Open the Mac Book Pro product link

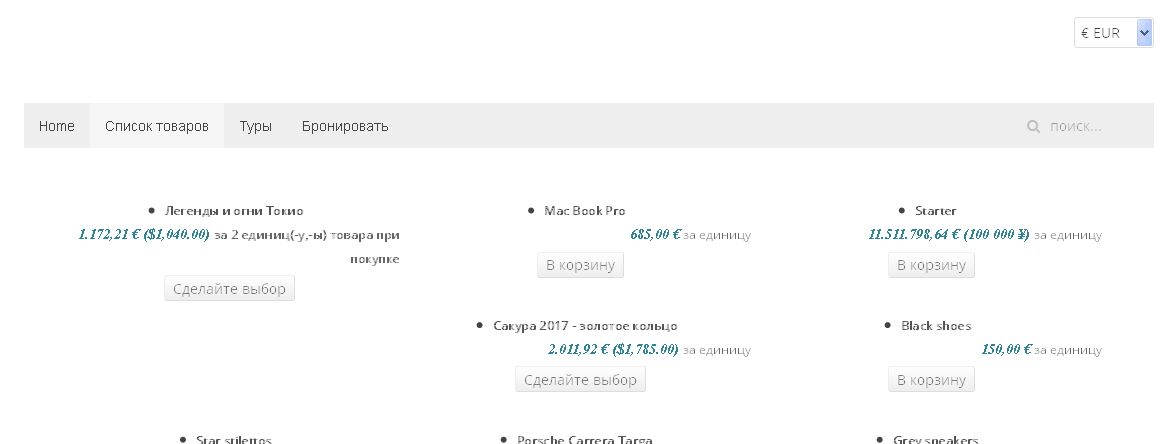[x=584, y=211]
